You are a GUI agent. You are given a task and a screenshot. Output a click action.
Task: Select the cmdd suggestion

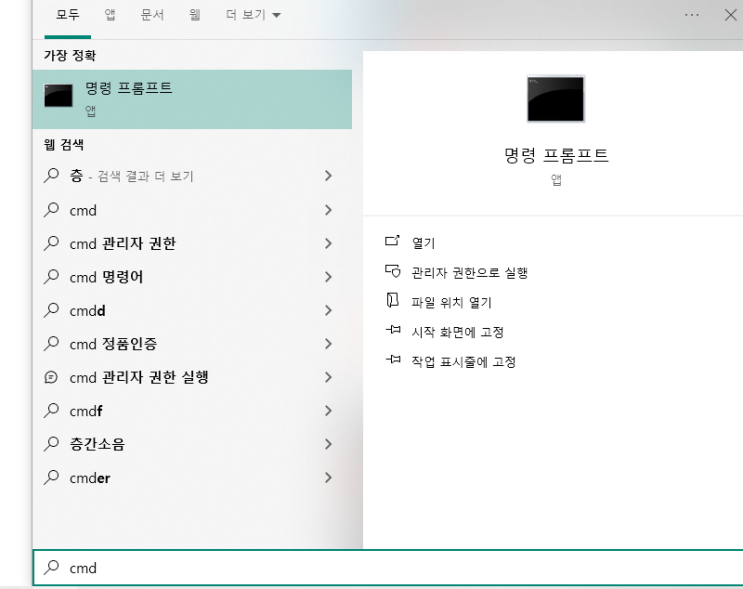[192, 310]
